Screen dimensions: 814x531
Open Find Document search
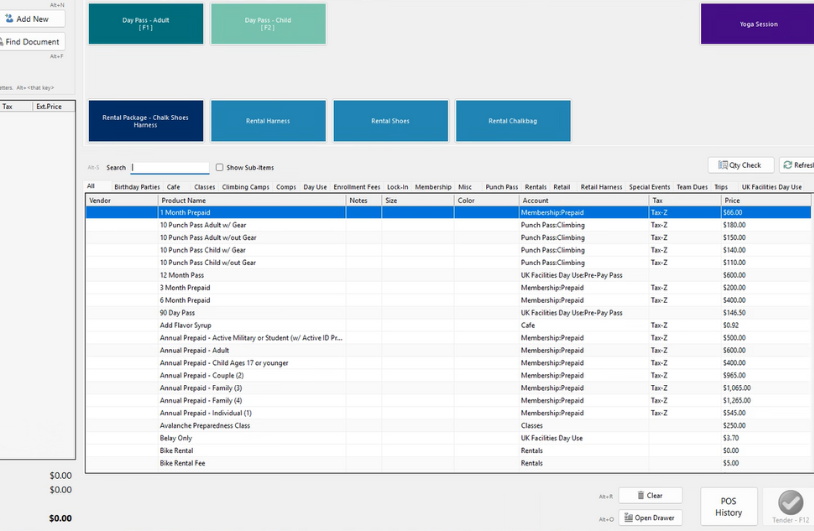pos(30,42)
